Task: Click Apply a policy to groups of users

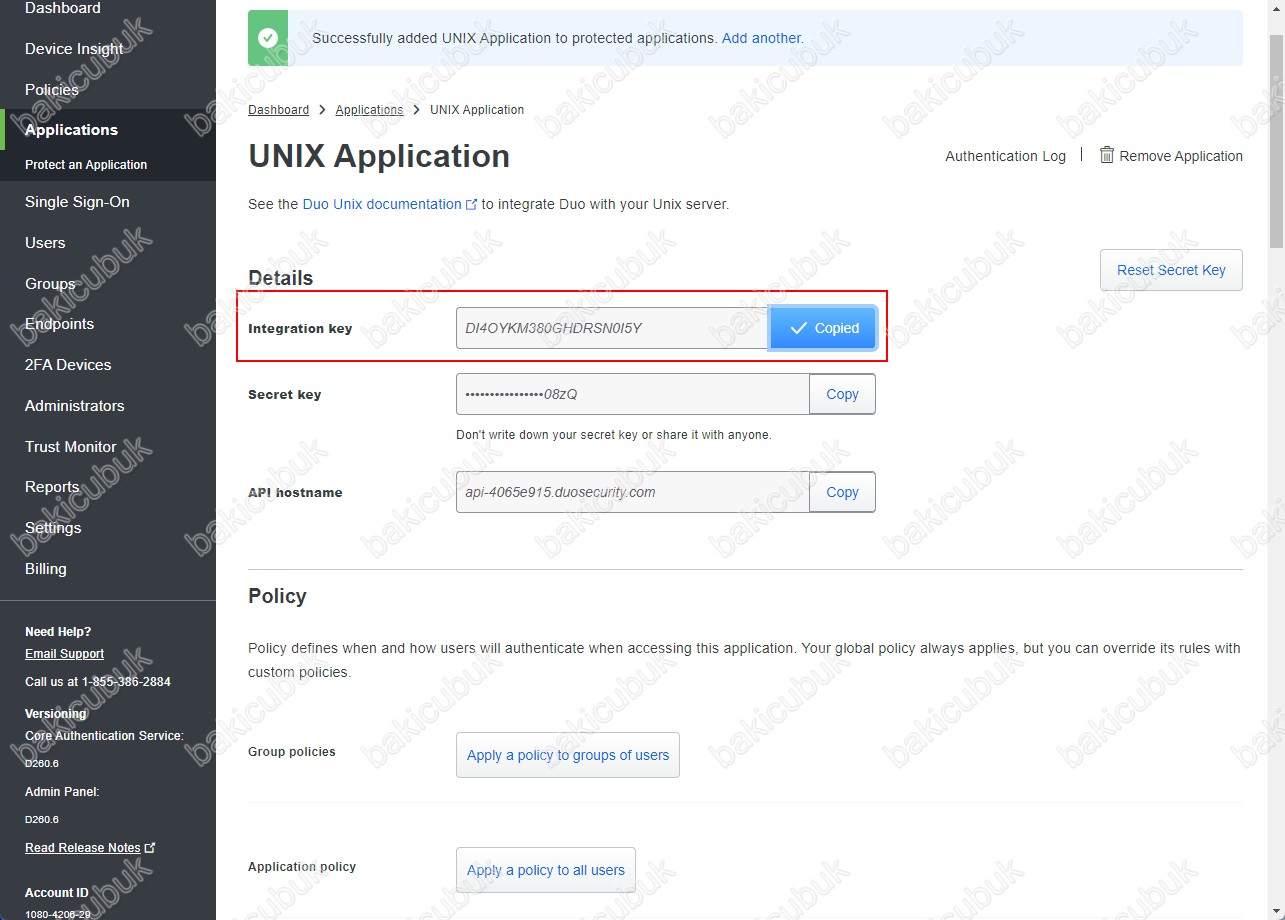Action: 568,755
